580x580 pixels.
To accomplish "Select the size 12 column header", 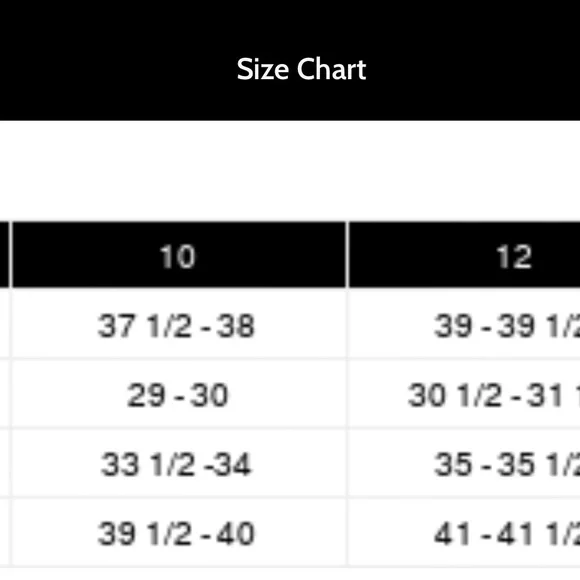I will tap(464, 254).
